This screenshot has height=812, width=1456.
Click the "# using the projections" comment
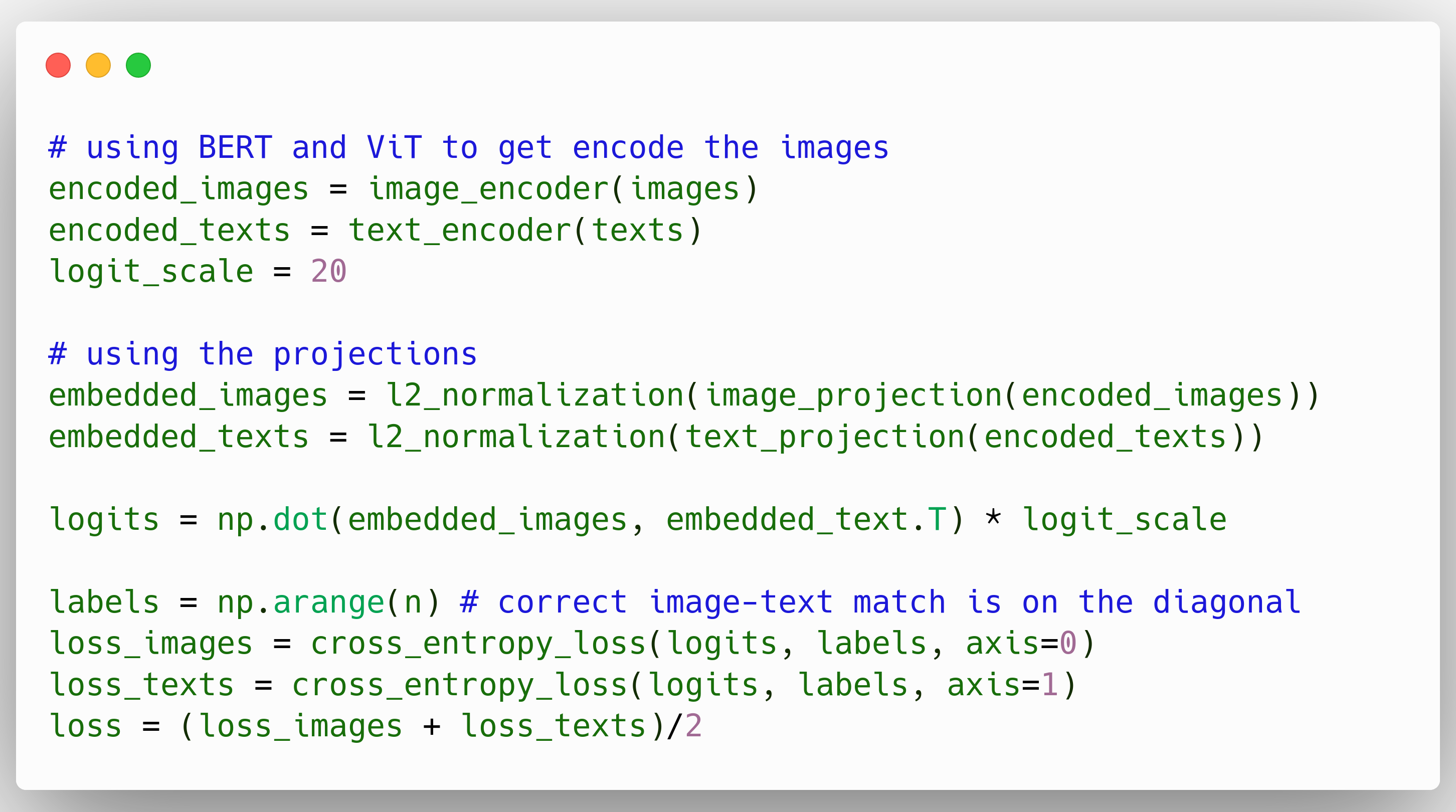coord(263,354)
